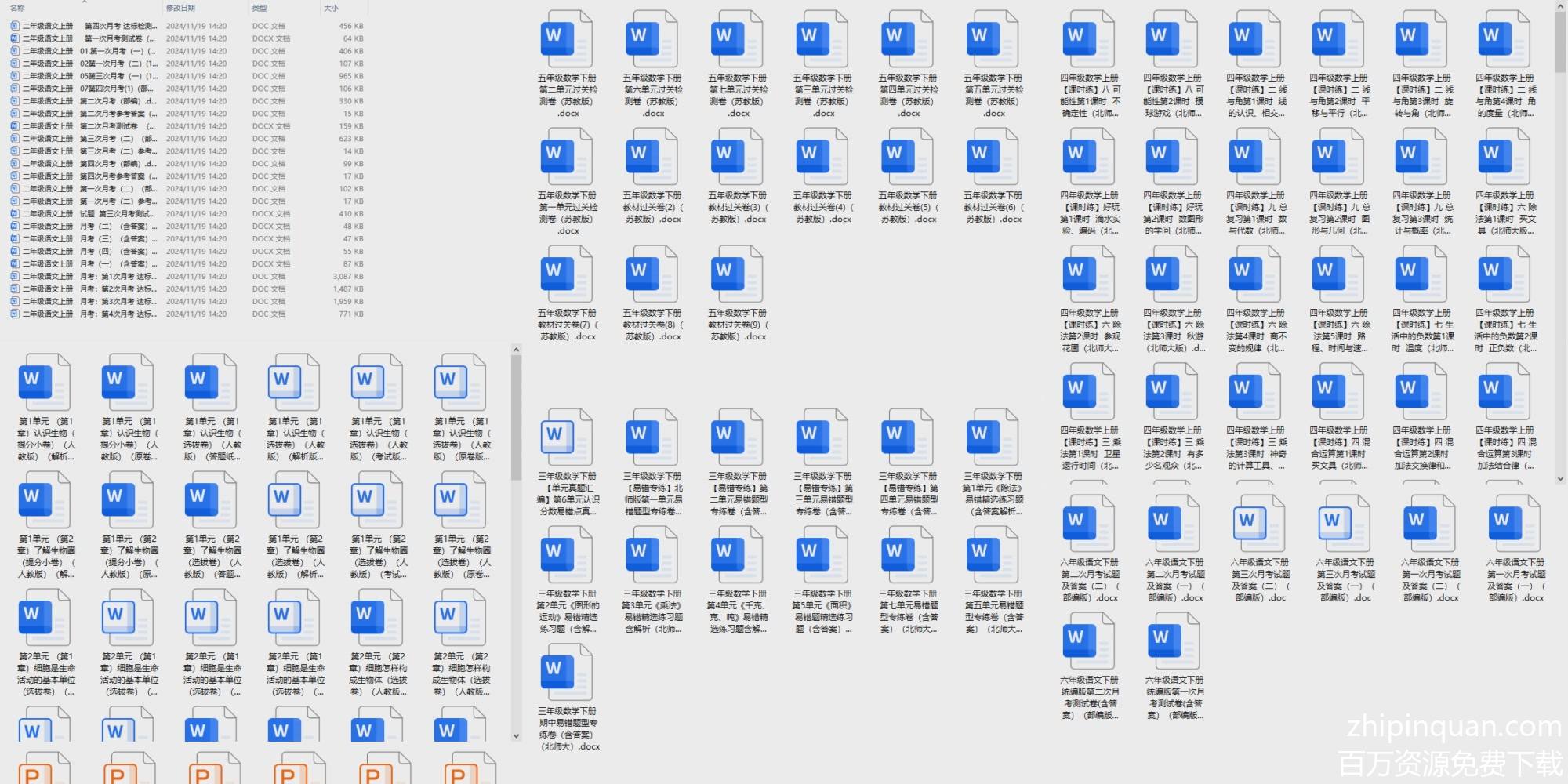The width and height of the screenshot is (1568, 784).
Task: Click scrollbar thumb in biology files pane
Action: click(516, 416)
